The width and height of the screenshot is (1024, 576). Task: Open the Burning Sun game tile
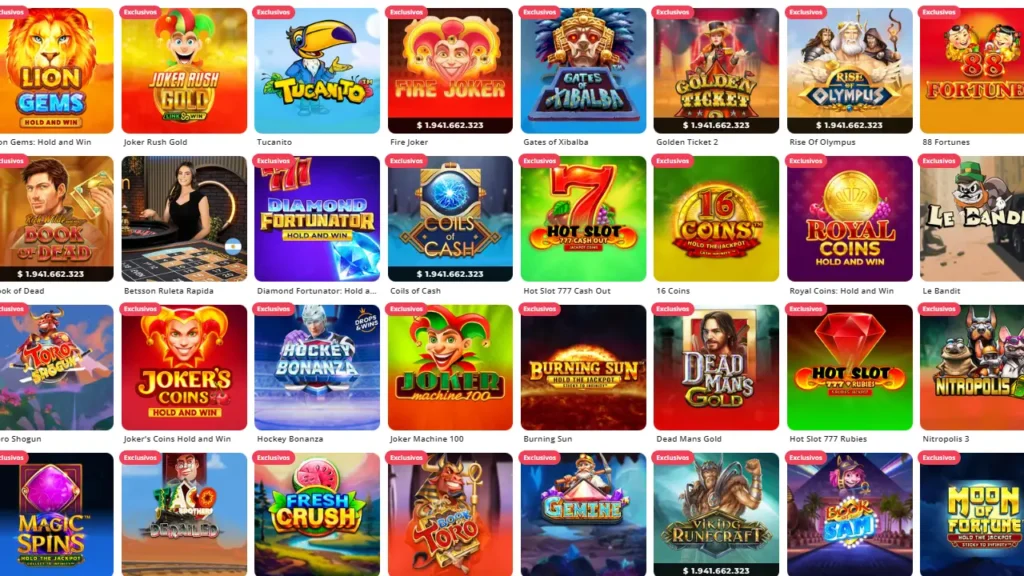583,367
